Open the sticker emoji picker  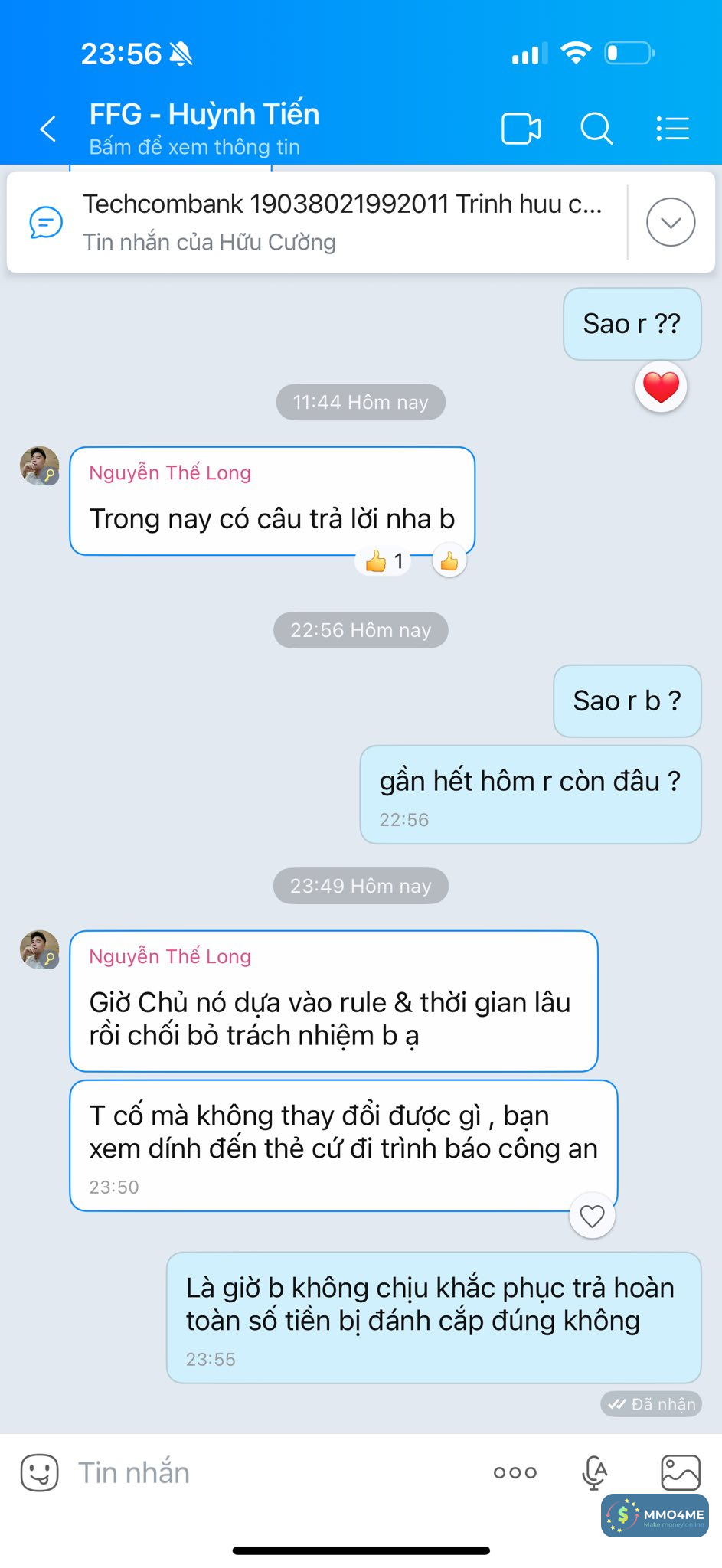39,1472
